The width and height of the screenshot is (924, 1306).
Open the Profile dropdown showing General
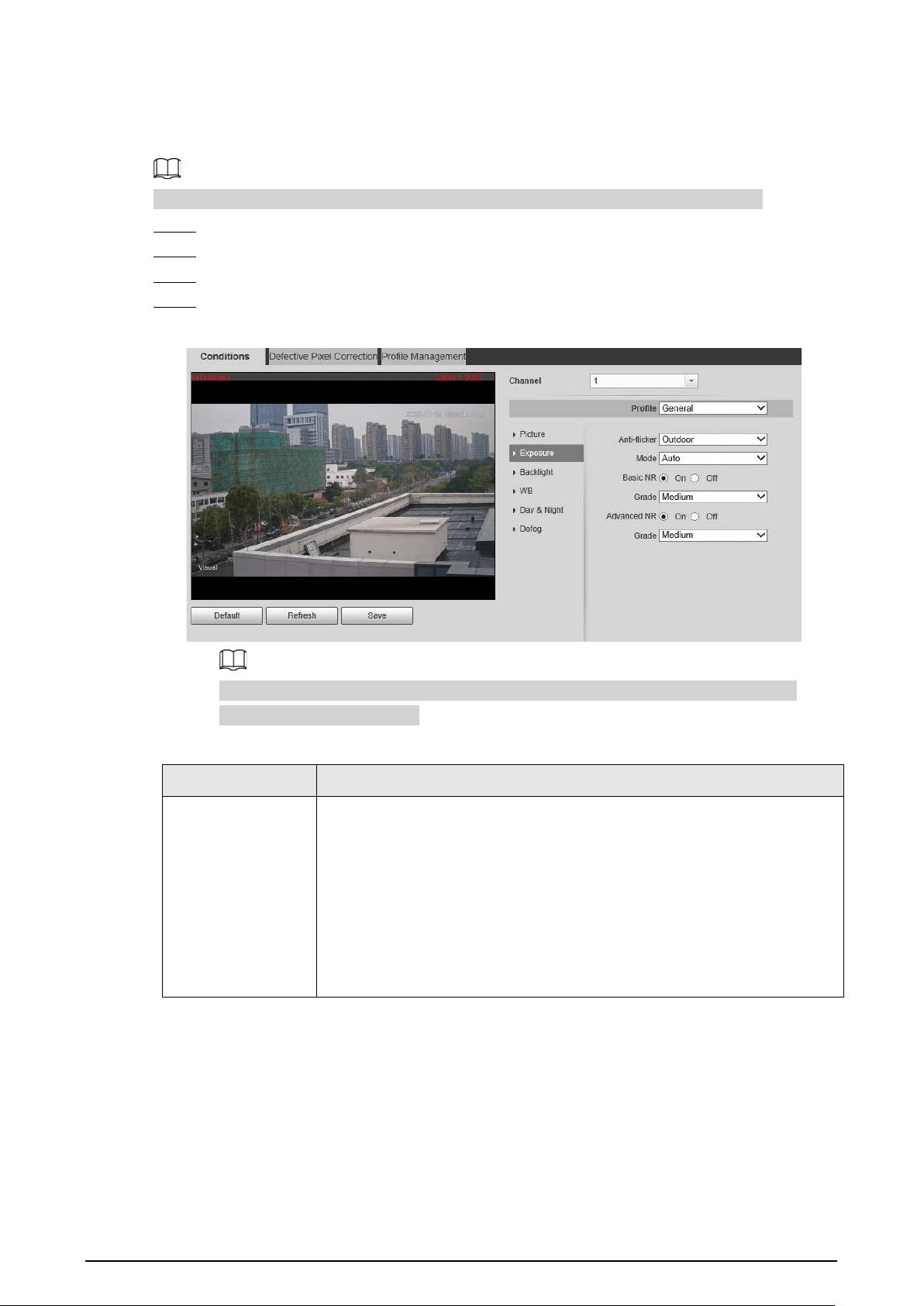[713, 408]
